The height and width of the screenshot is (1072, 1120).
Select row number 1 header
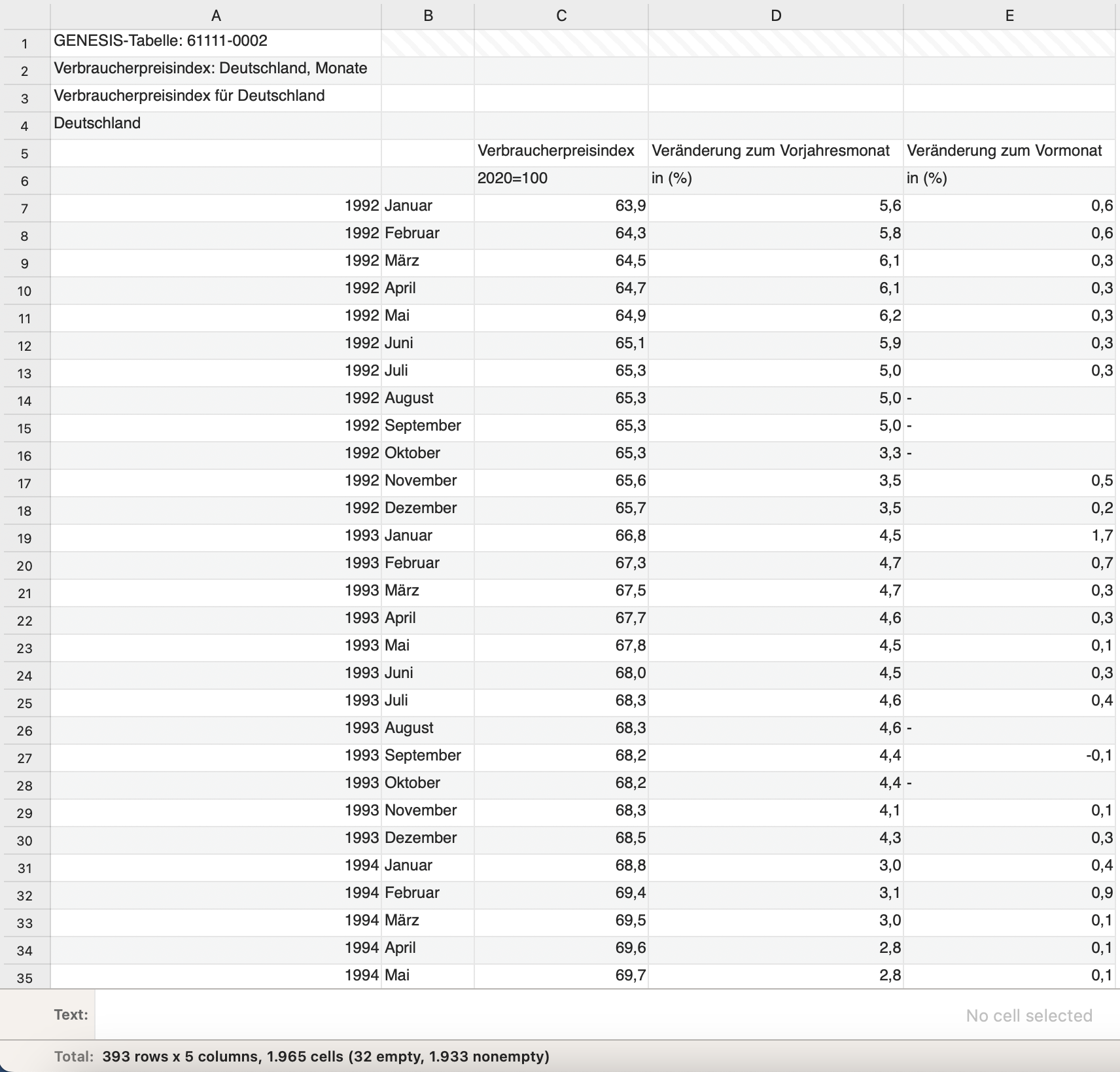coord(25,44)
